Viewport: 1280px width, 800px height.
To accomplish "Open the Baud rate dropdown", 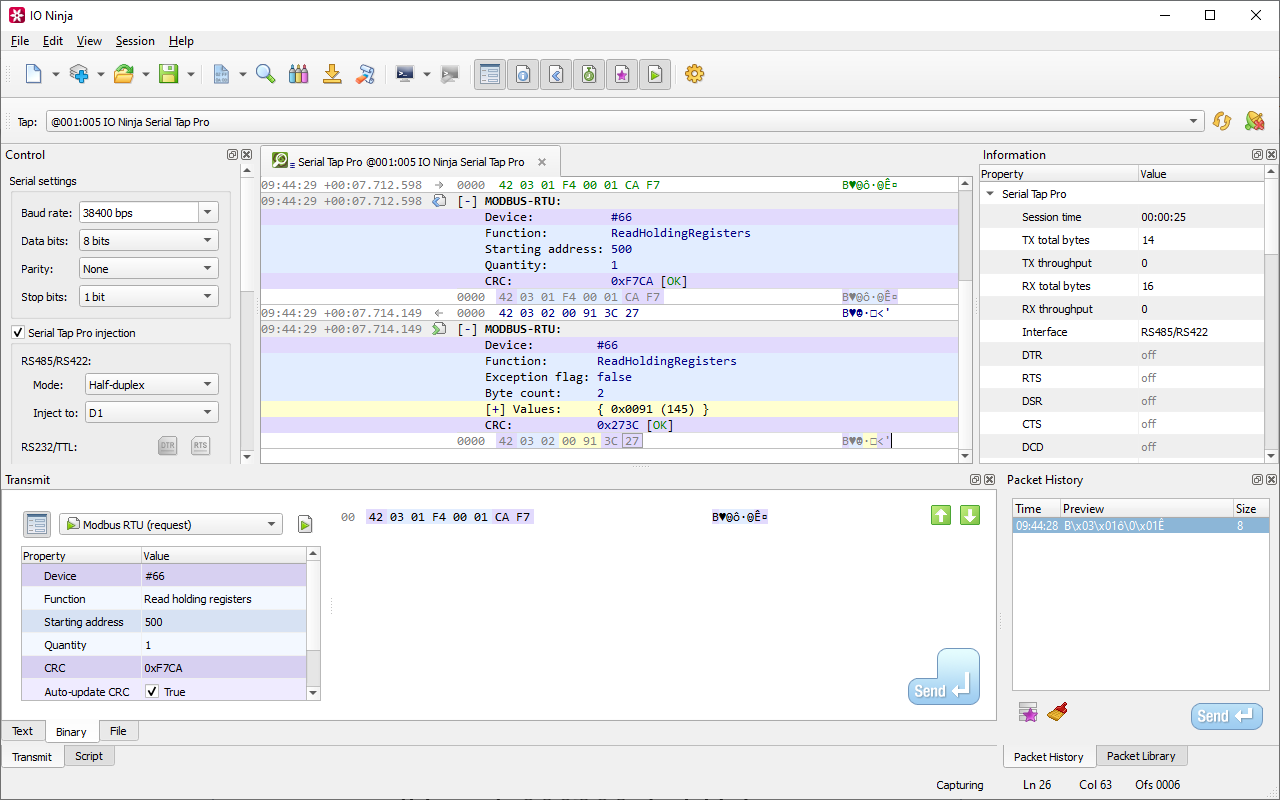I will (x=208, y=212).
